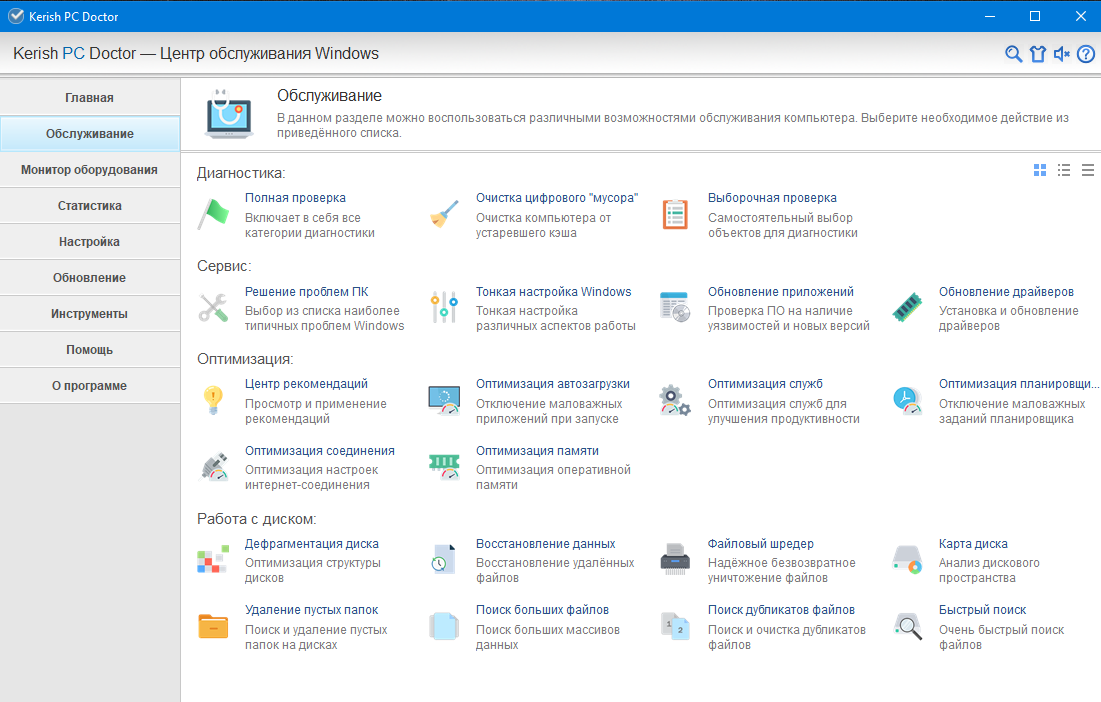Click the sliders icon for Тонкая настройка Windows
Screen dimensions: 1101x702
(444, 307)
